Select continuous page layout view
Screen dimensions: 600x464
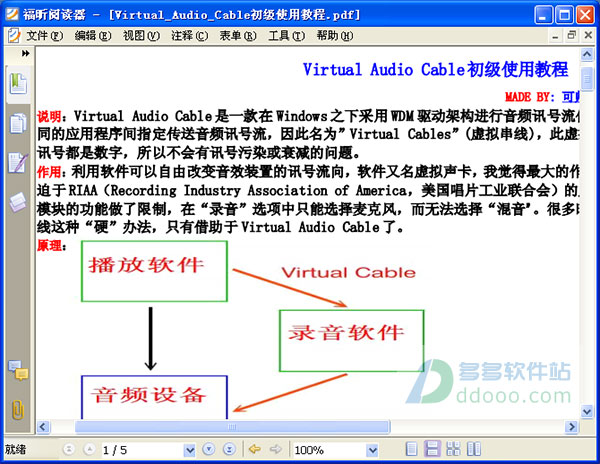[432, 449]
